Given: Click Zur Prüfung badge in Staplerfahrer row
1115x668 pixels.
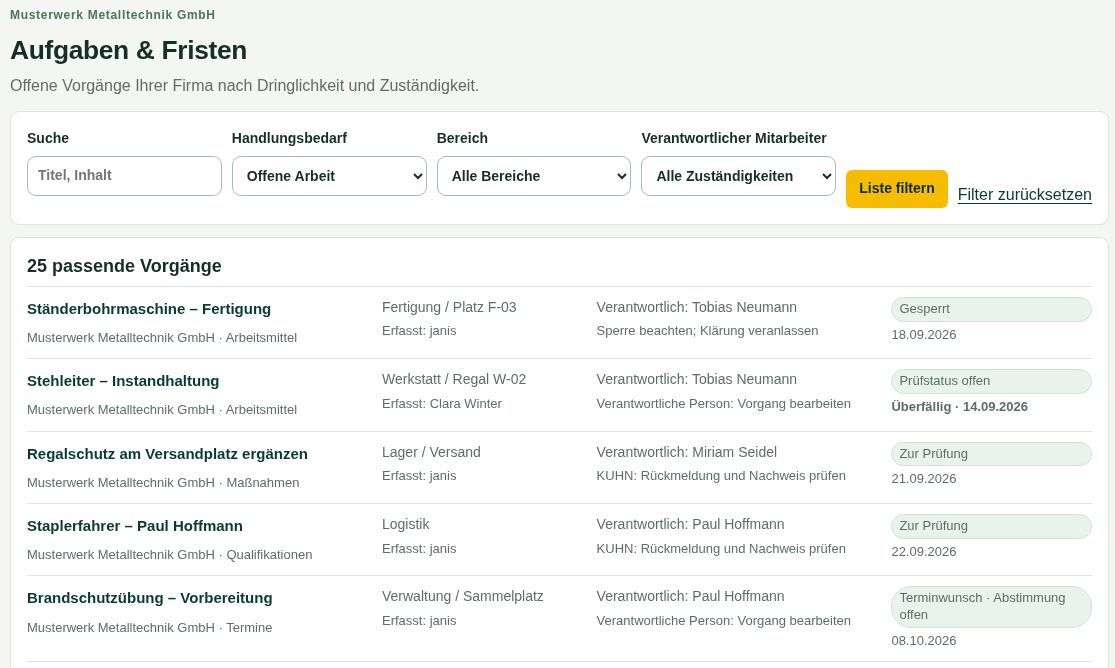Looking at the screenshot, I should click(x=991, y=526).
